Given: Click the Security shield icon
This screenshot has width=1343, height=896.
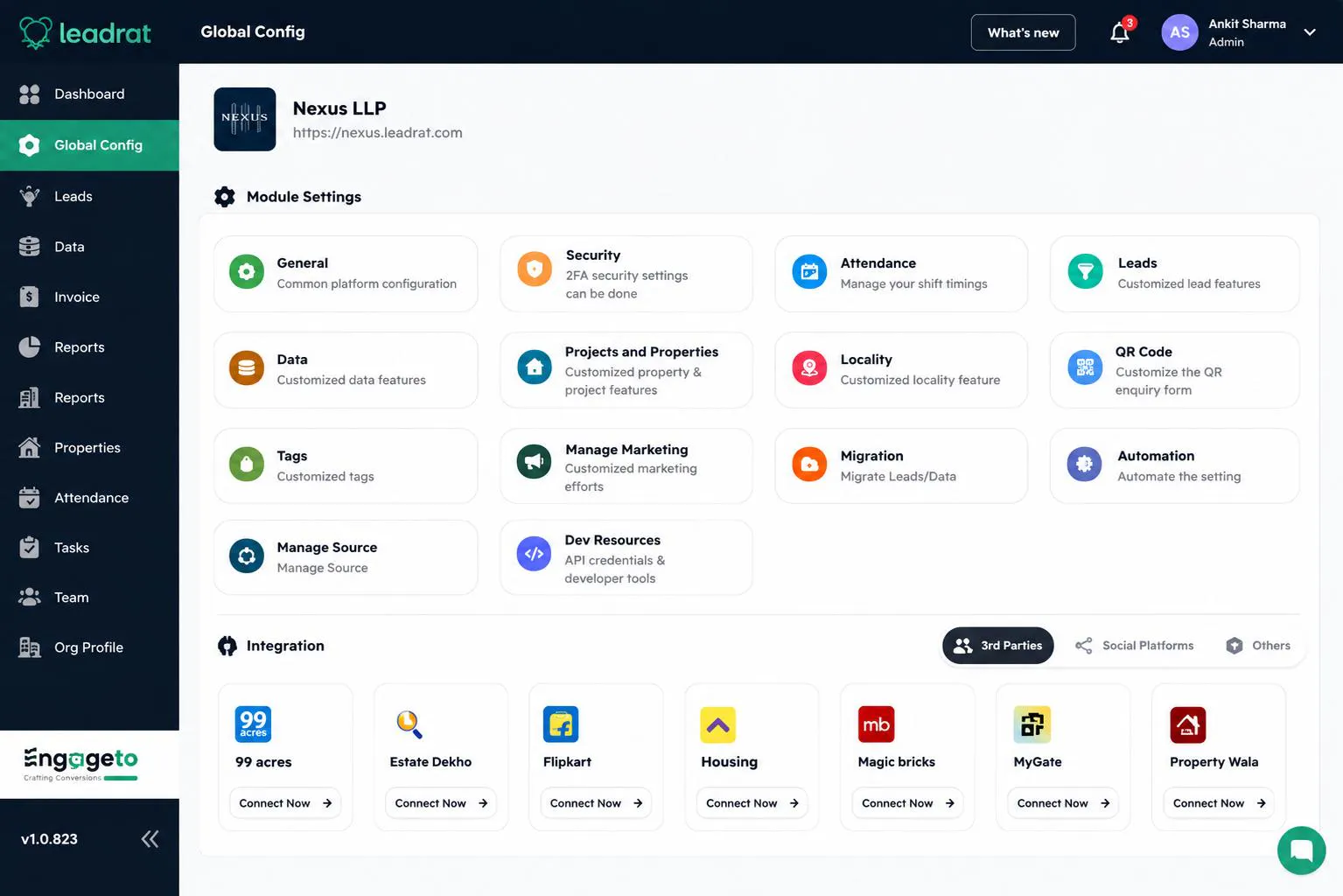Looking at the screenshot, I should tap(535, 269).
